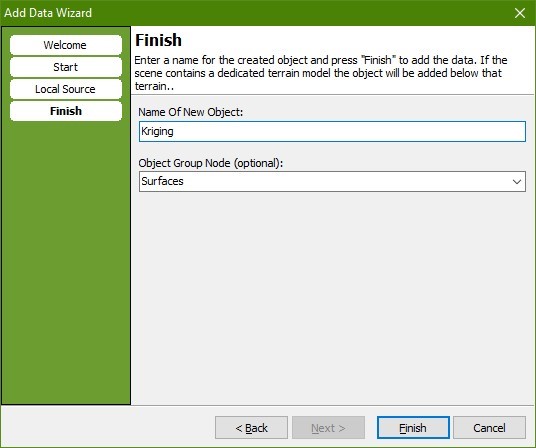The image size is (536, 448).
Task: Open the Local Source wizard step
Action: tap(66, 89)
